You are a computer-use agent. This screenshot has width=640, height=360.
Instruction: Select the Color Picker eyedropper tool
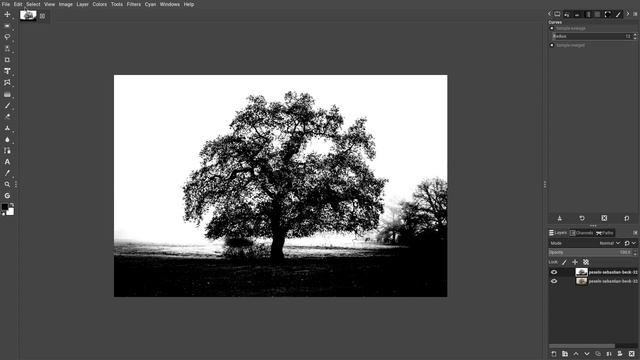pos(7,173)
